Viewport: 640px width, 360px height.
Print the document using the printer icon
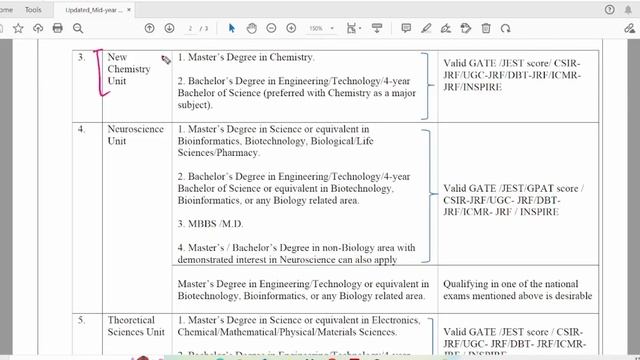(58, 28)
